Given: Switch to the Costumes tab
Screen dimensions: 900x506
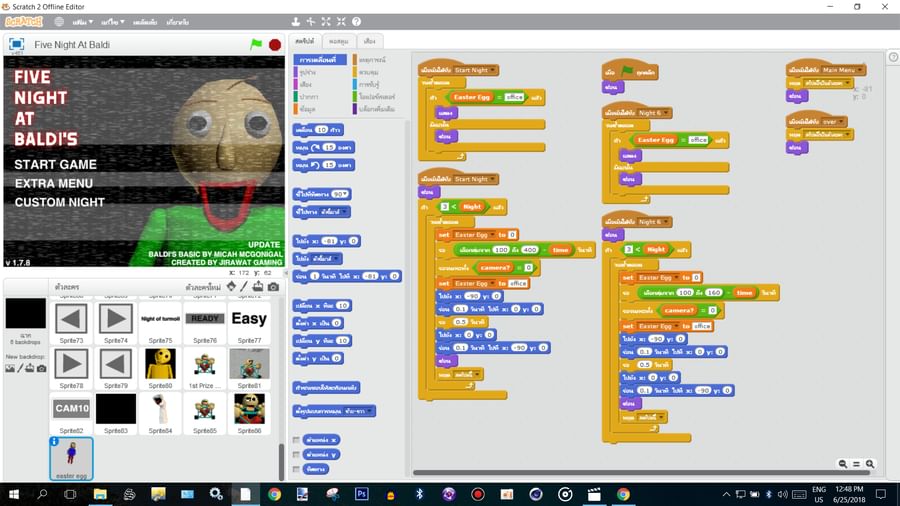Looking at the screenshot, I should [339, 41].
